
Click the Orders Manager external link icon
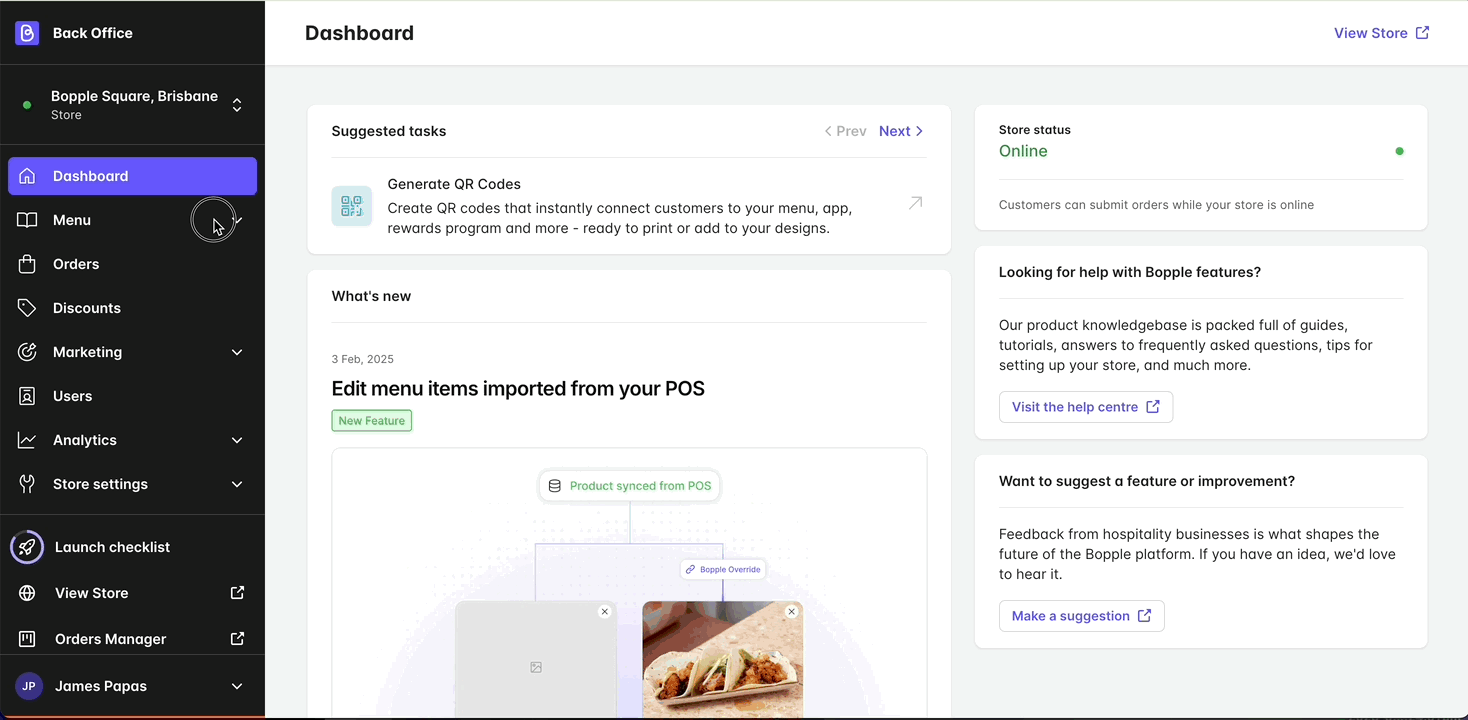(x=237, y=638)
